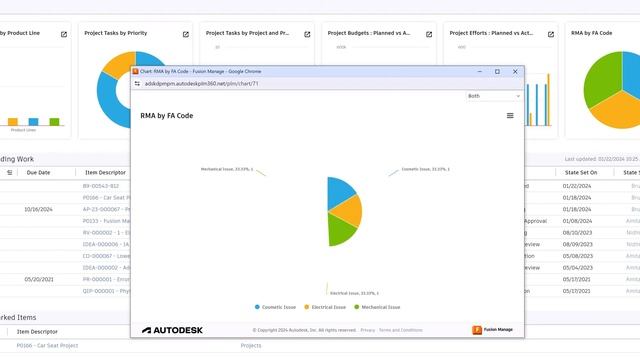
Task: Click popup URL address field
Action: [201, 84]
